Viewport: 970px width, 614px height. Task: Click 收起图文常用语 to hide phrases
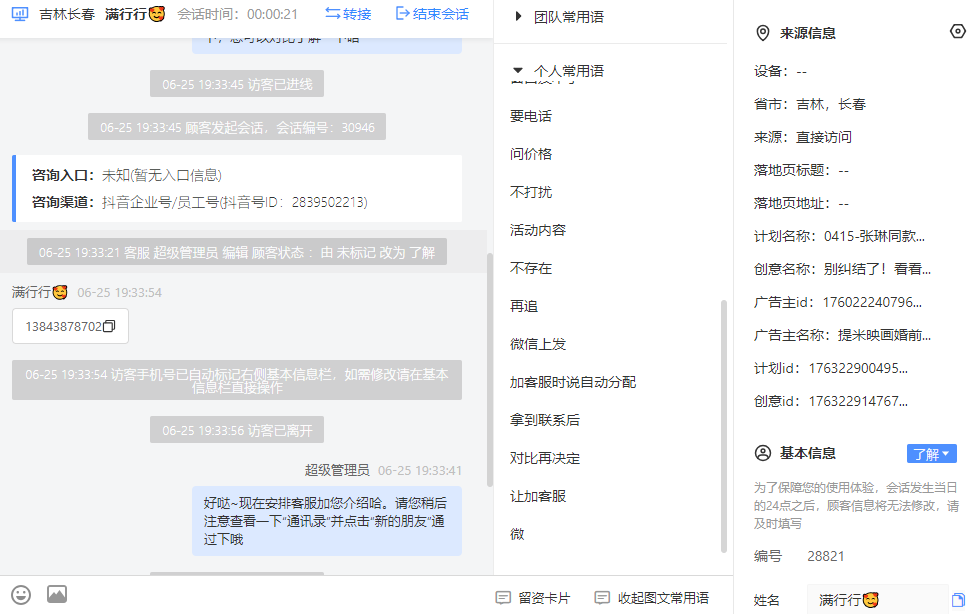(651, 598)
